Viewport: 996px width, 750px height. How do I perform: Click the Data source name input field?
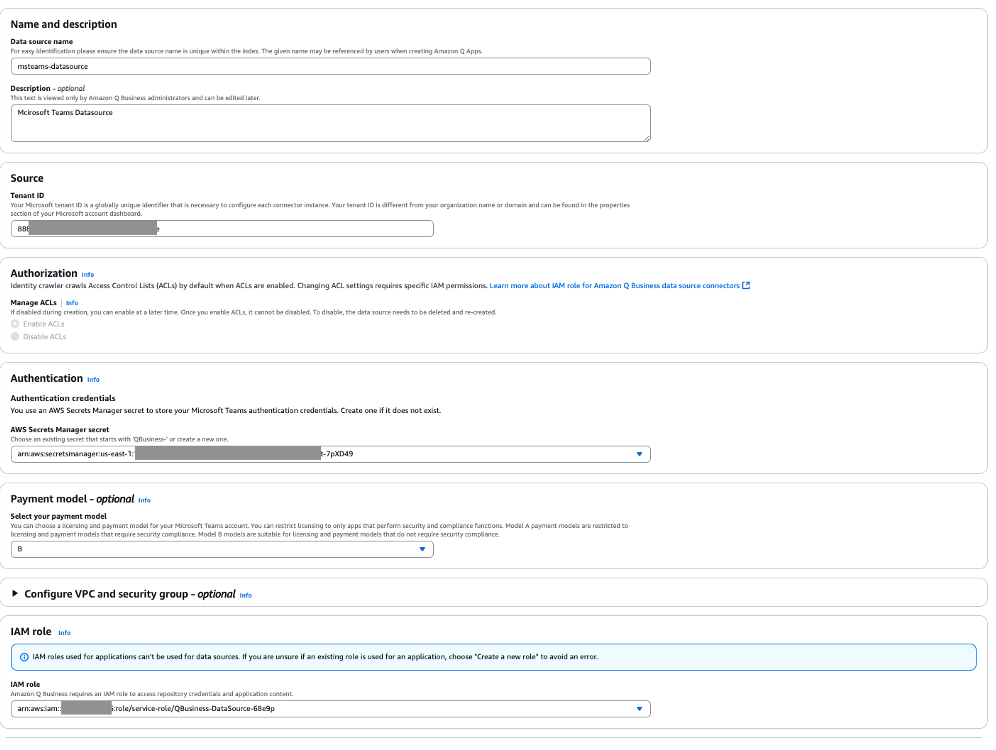330,66
